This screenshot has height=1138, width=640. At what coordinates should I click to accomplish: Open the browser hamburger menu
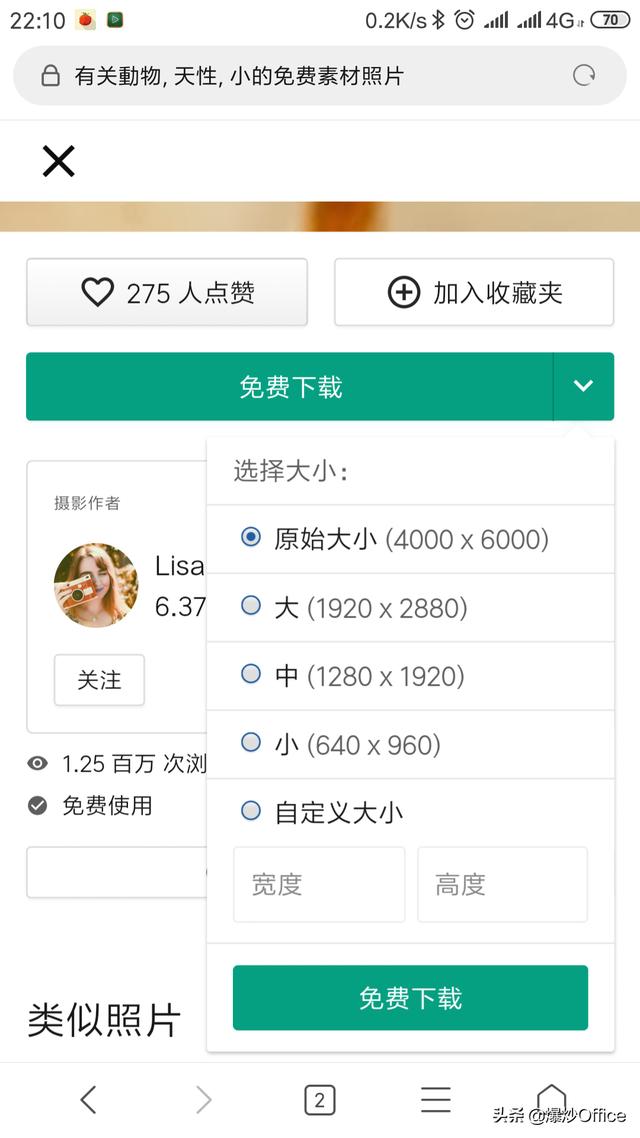click(x=435, y=1100)
